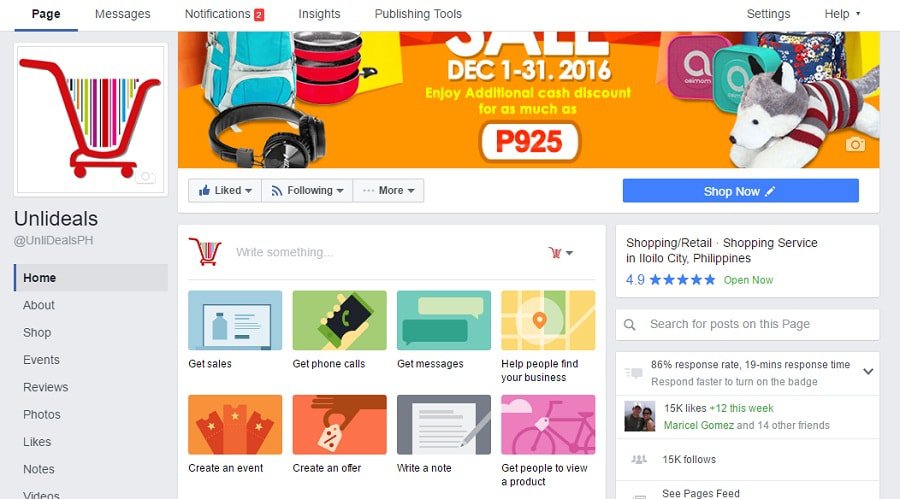900x499 pixels.
Task: Open the Get sales tile icon
Action: tap(235, 320)
